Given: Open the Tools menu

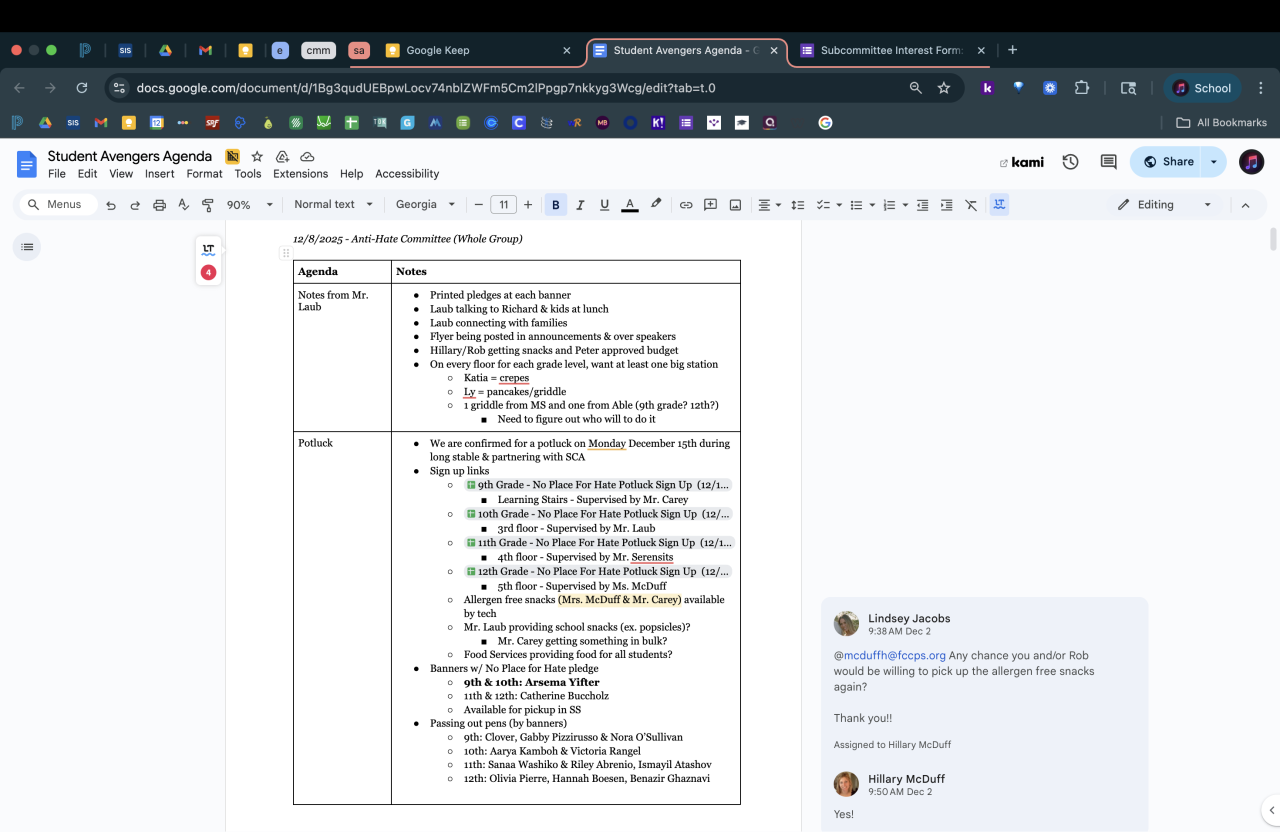Looking at the screenshot, I should point(248,174).
